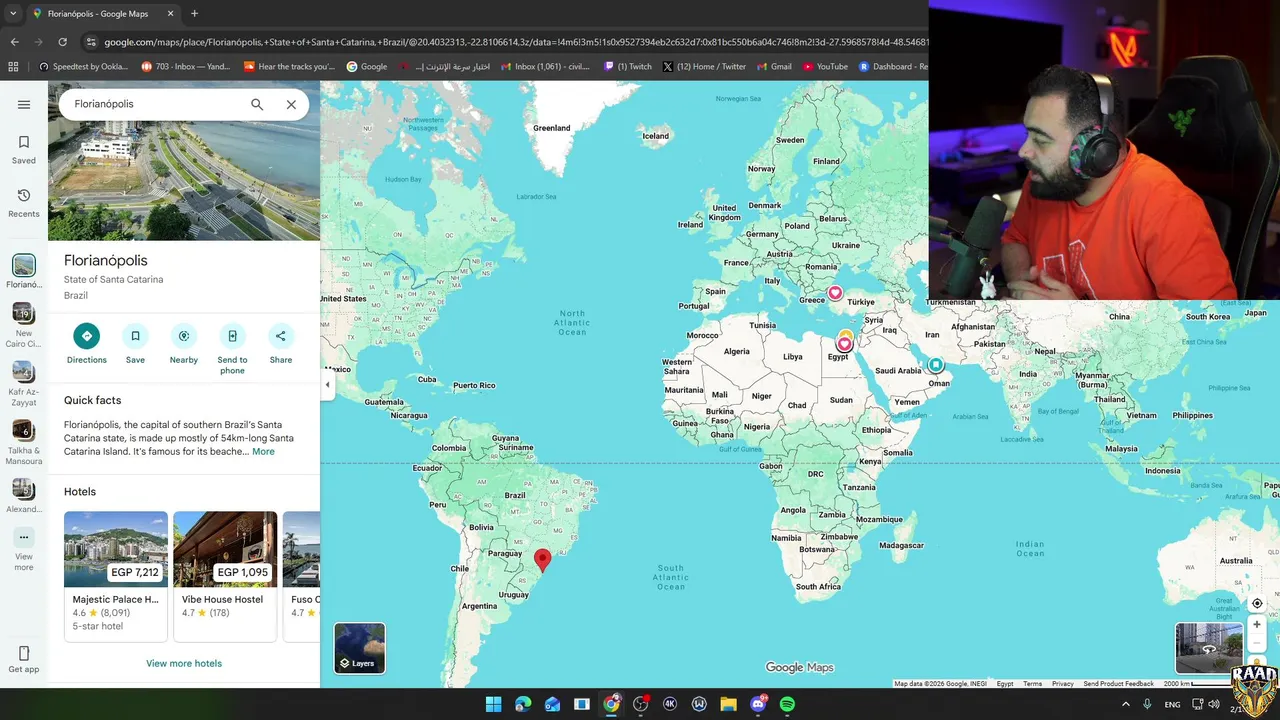
Task: Click the address bar URL
Action: coord(515,42)
